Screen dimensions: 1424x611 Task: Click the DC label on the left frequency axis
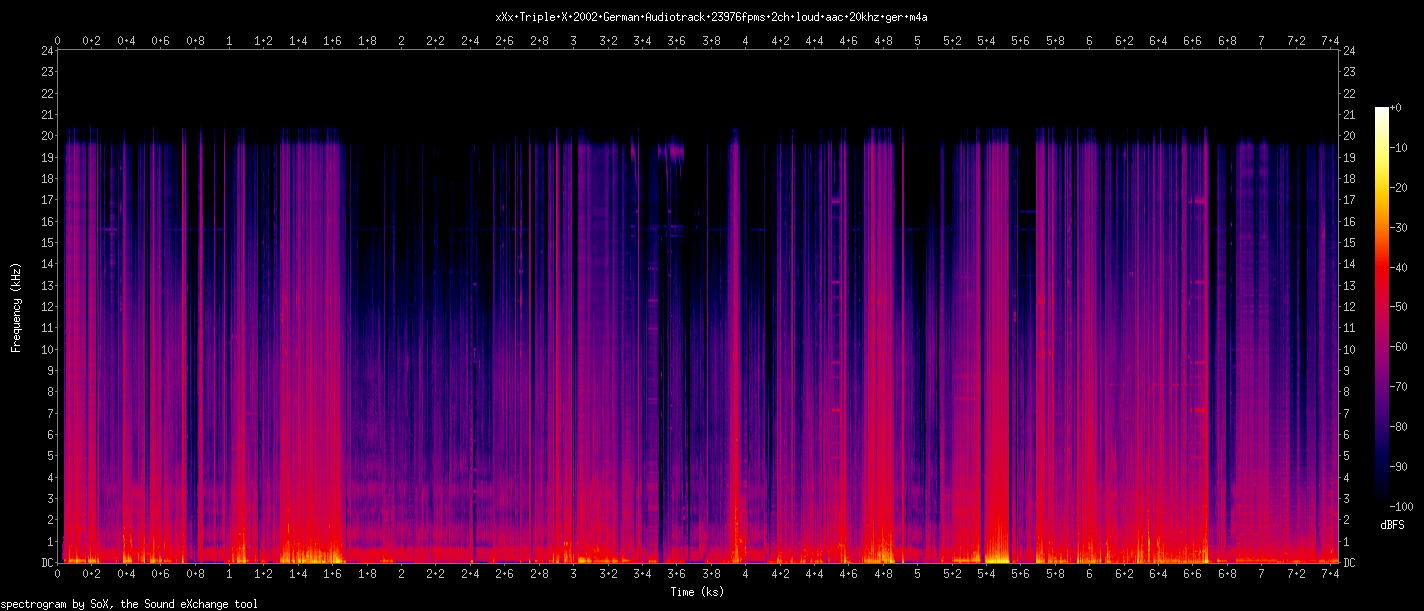click(x=46, y=562)
